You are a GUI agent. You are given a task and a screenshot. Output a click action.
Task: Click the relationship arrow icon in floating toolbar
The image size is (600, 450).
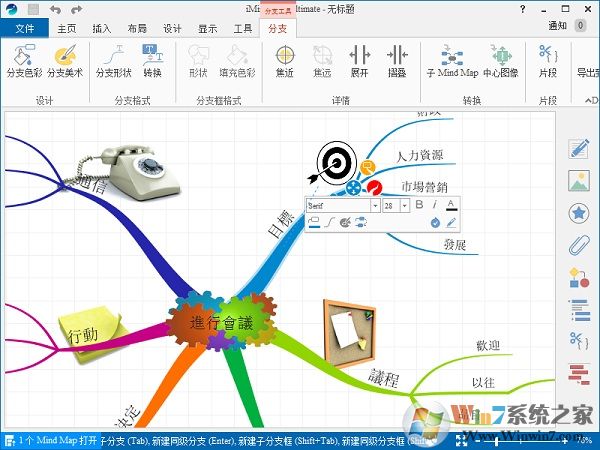click(x=361, y=222)
